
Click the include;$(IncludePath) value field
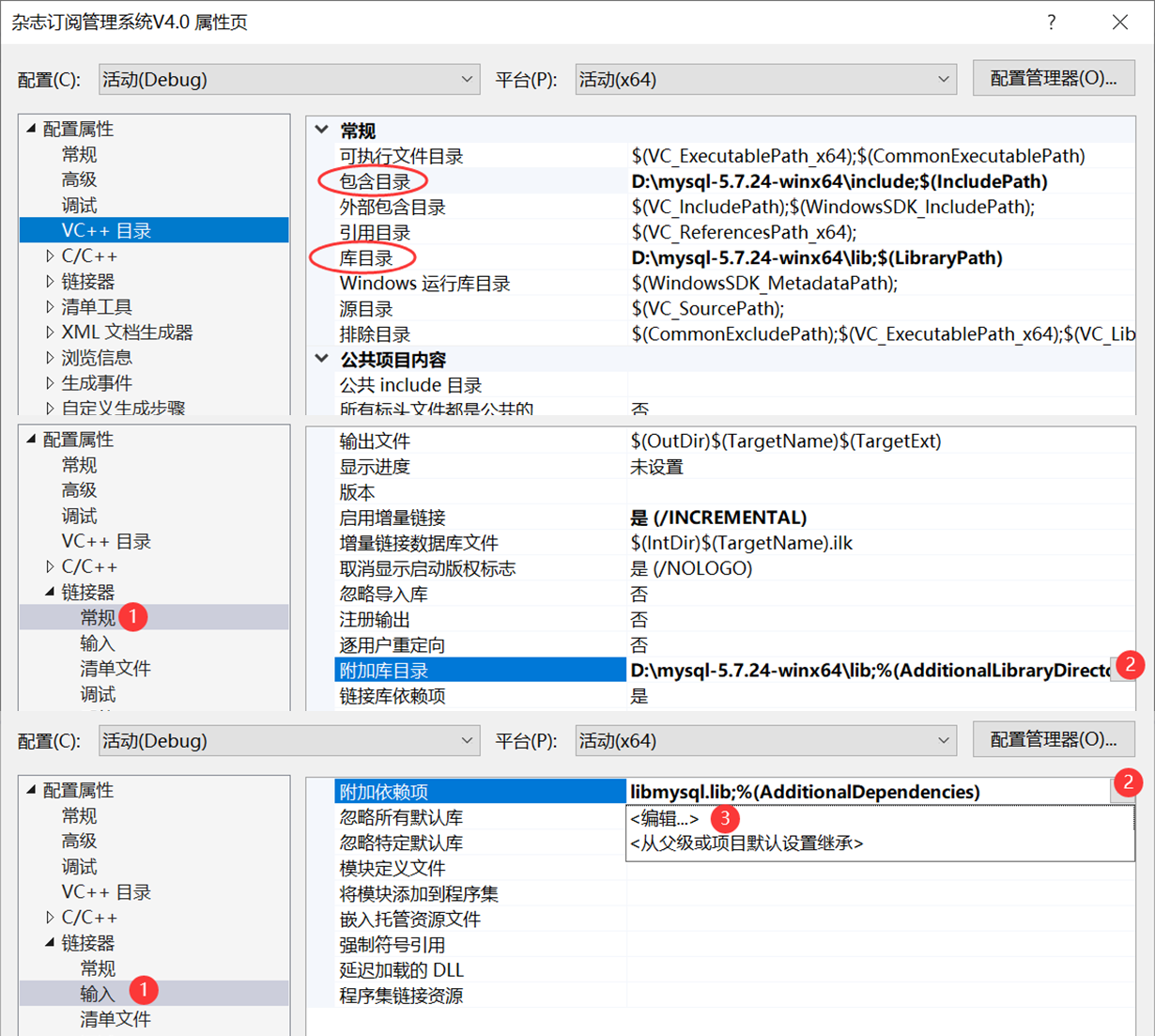click(x=881, y=181)
